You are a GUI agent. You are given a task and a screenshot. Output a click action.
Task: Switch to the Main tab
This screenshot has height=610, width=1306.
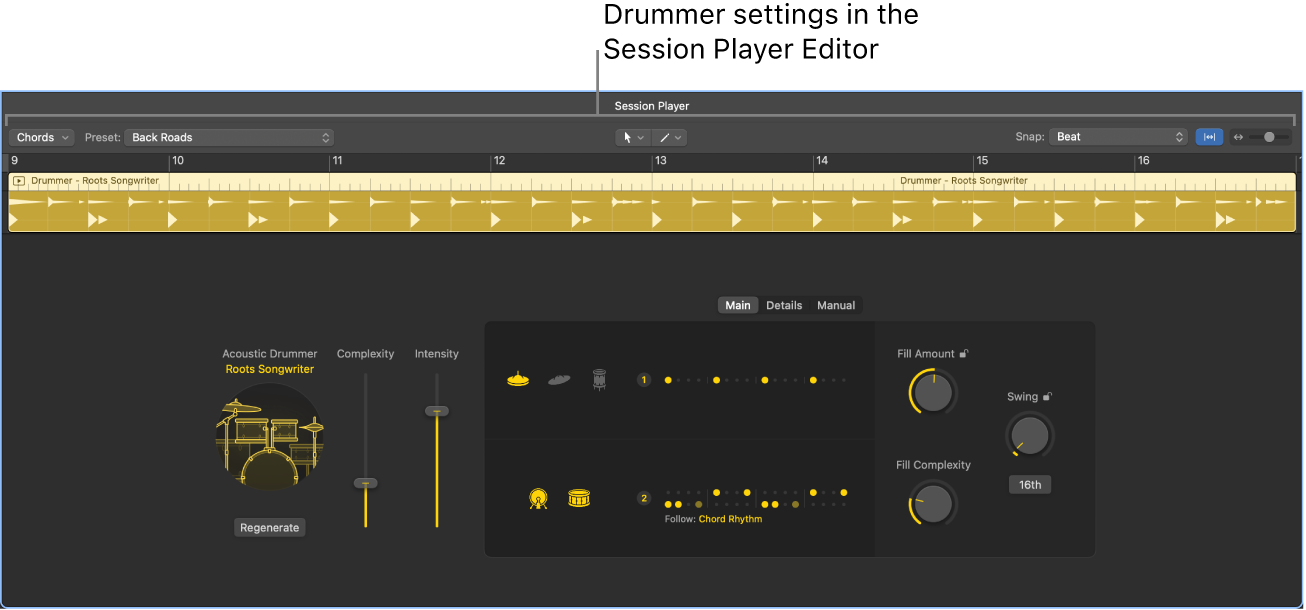click(x=738, y=305)
